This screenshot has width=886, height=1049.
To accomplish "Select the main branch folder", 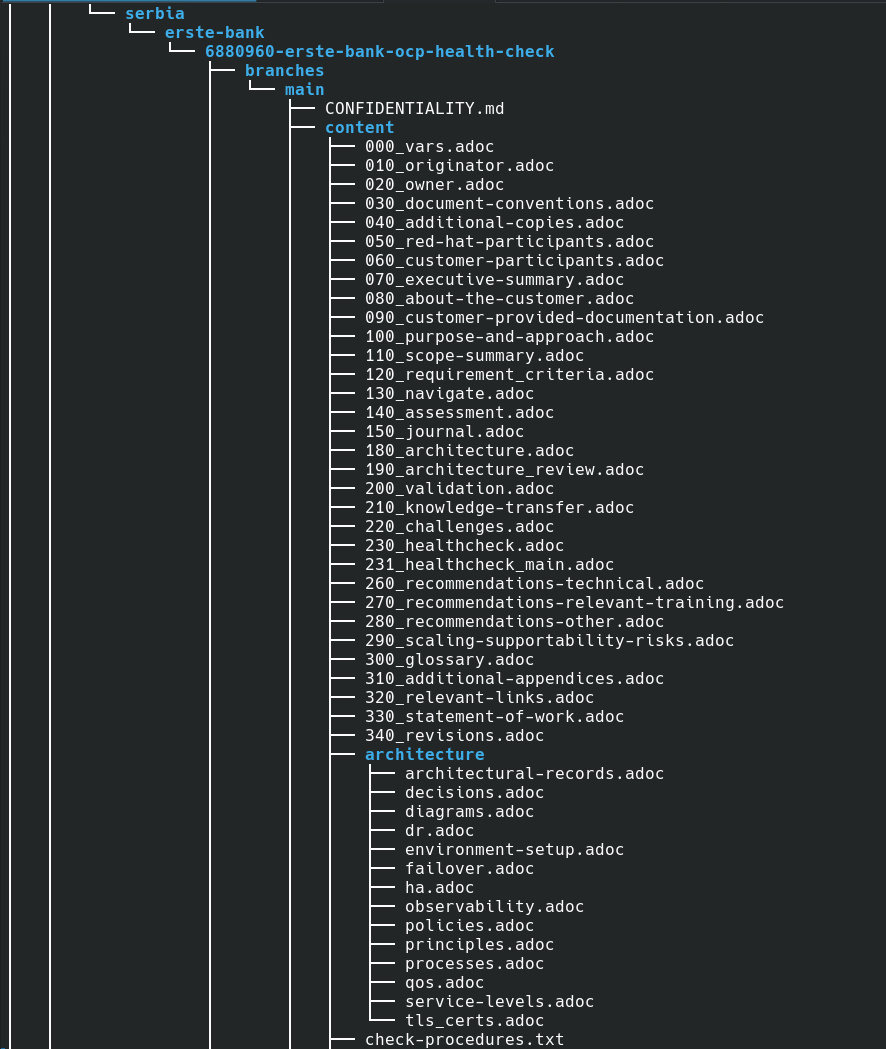I will point(304,90).
